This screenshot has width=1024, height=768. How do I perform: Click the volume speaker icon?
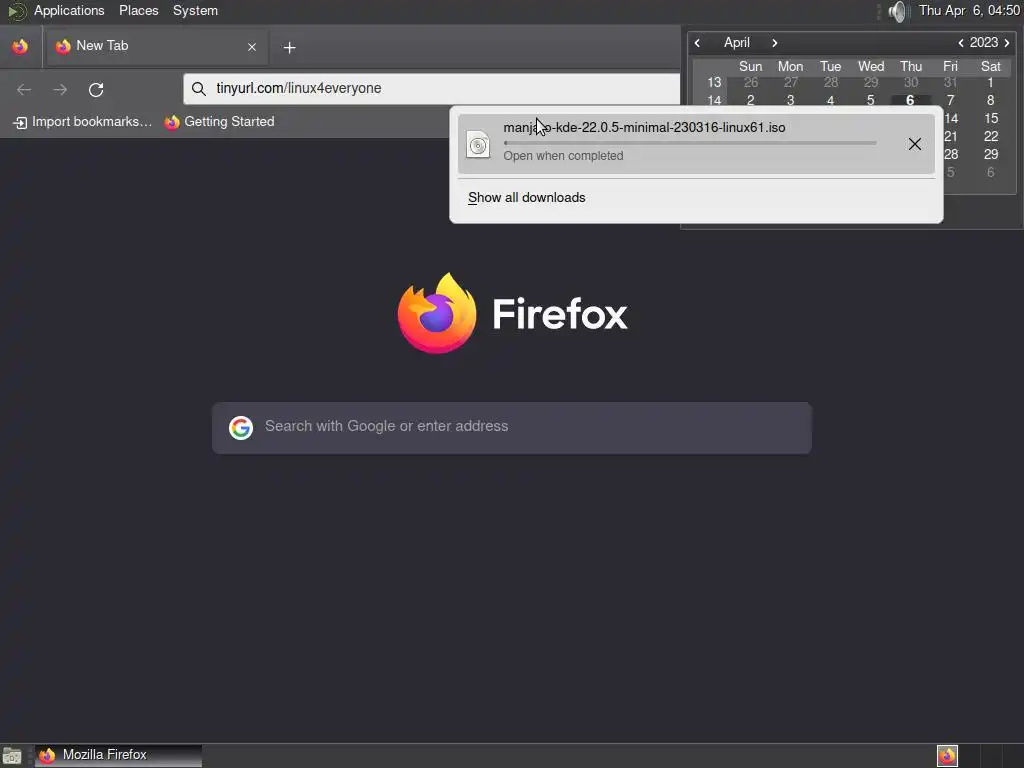899,11
